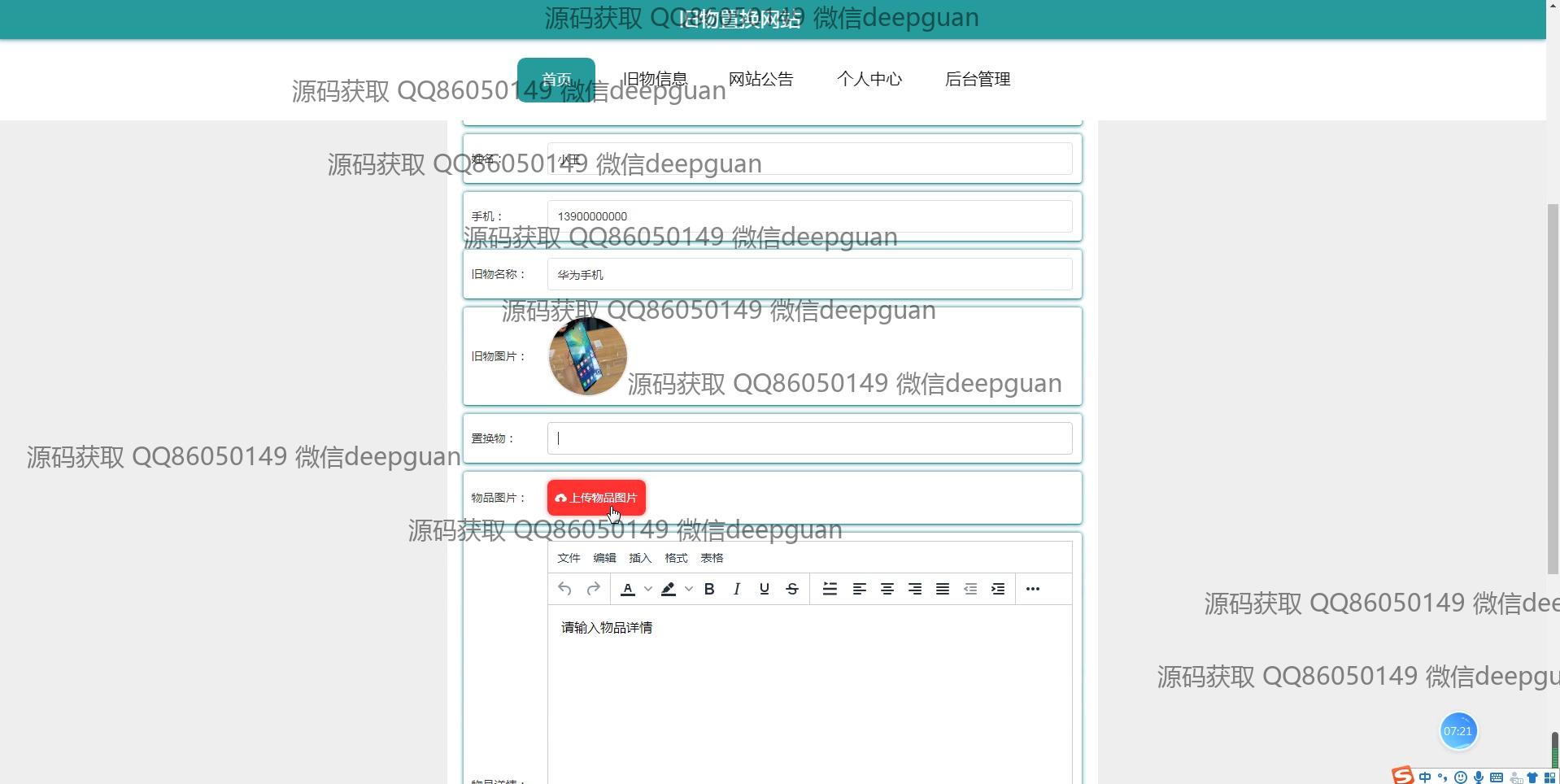Click the 上传物品图片 upload button

click(x=596, y=498)
